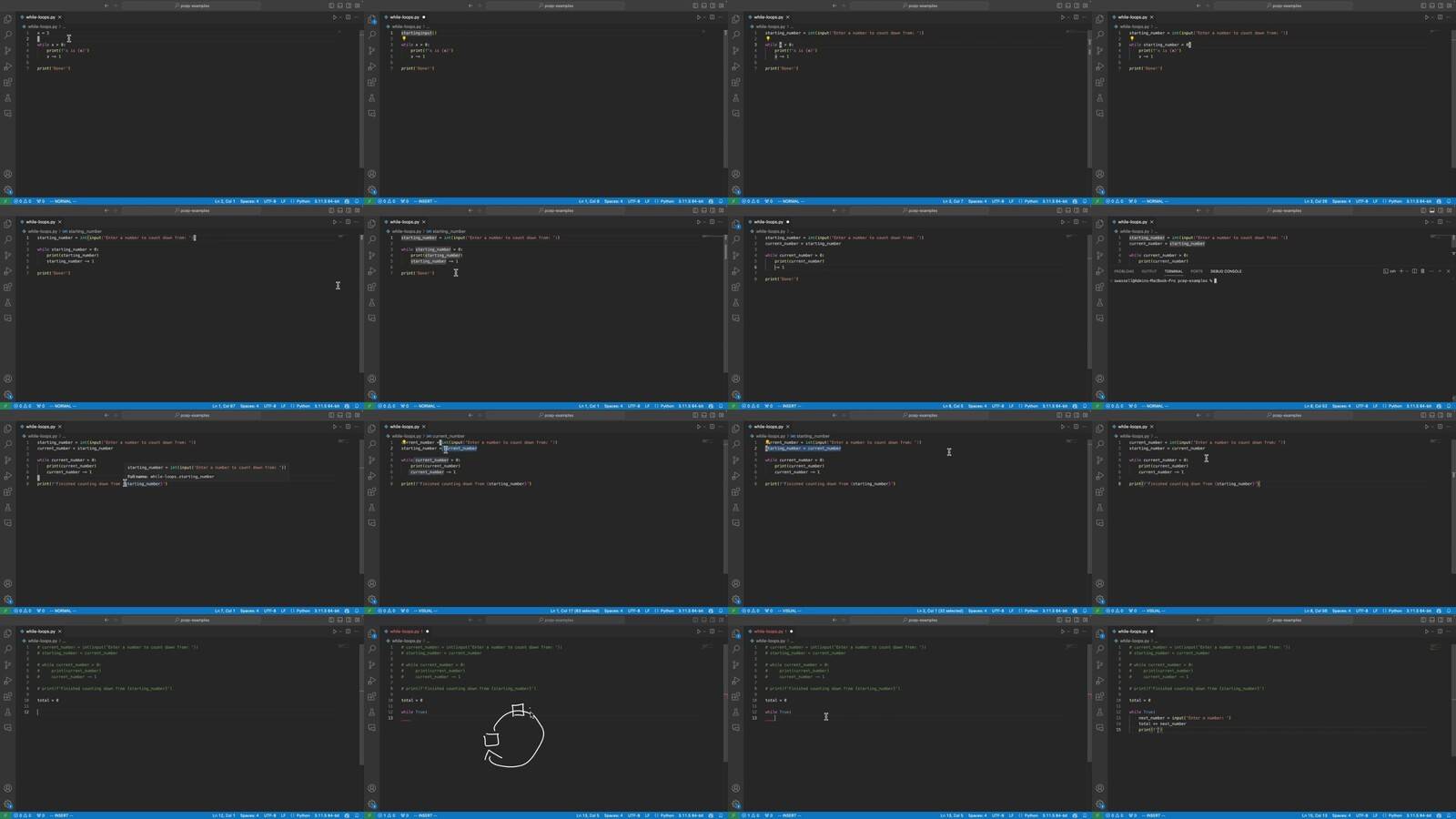Run Python file in the terminal-panel frame
Screen dimensions: 1456x819
click(1426, 222)
